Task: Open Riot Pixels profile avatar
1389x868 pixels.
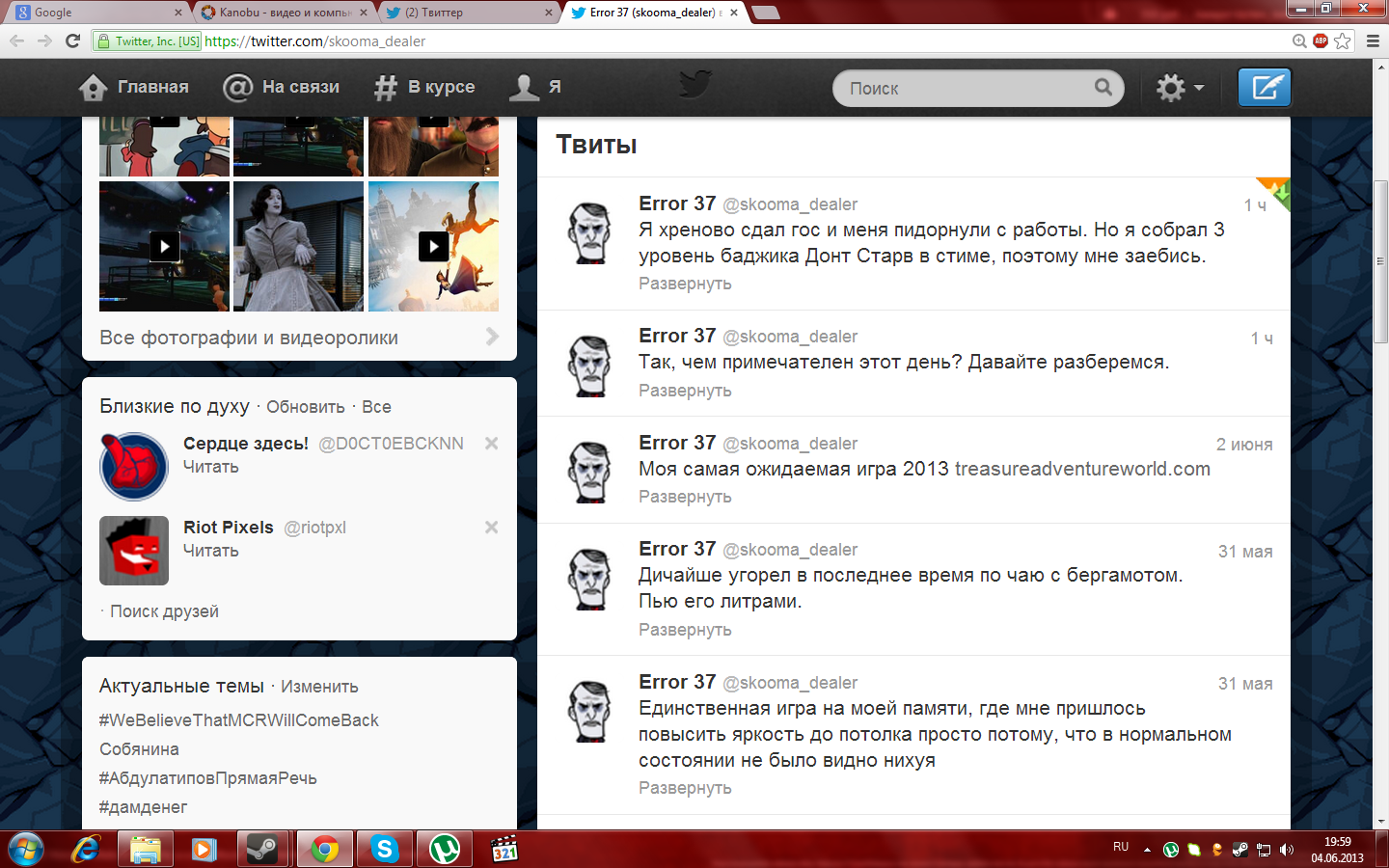Action: (134, 551)
